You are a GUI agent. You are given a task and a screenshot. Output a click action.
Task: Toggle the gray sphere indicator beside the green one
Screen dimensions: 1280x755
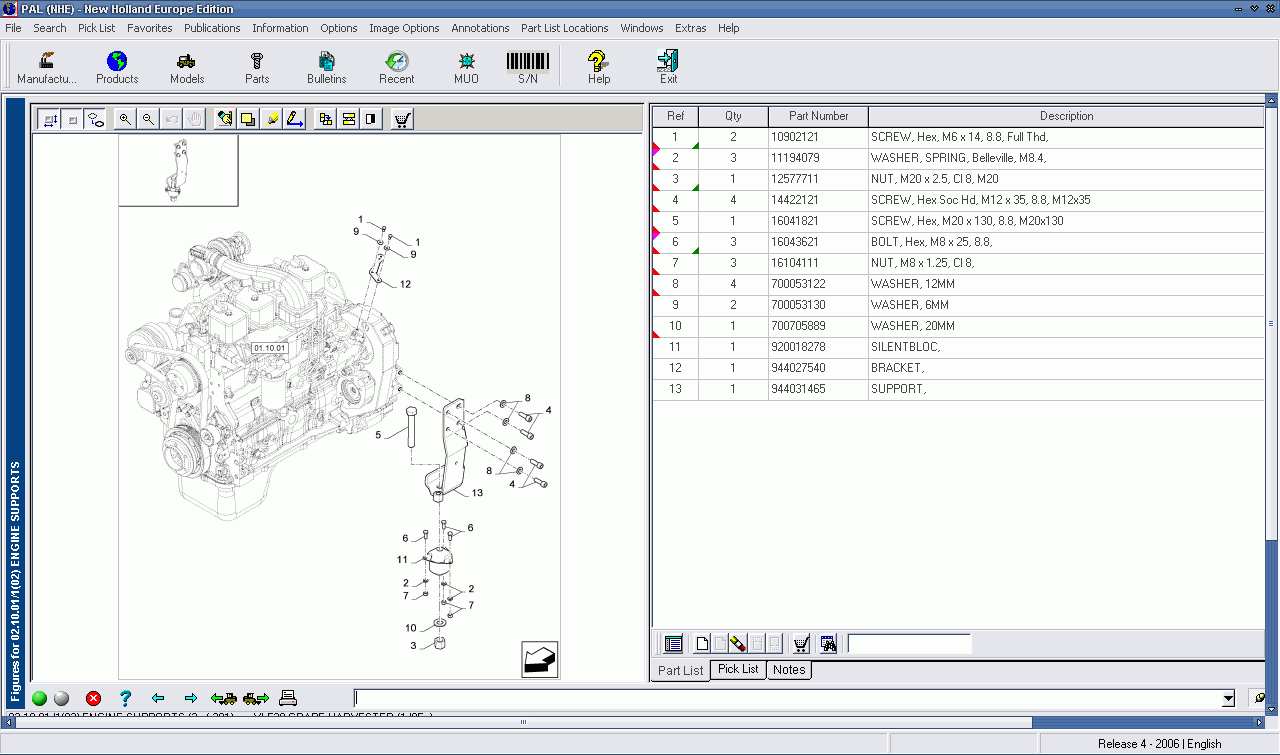coord(60,698)
